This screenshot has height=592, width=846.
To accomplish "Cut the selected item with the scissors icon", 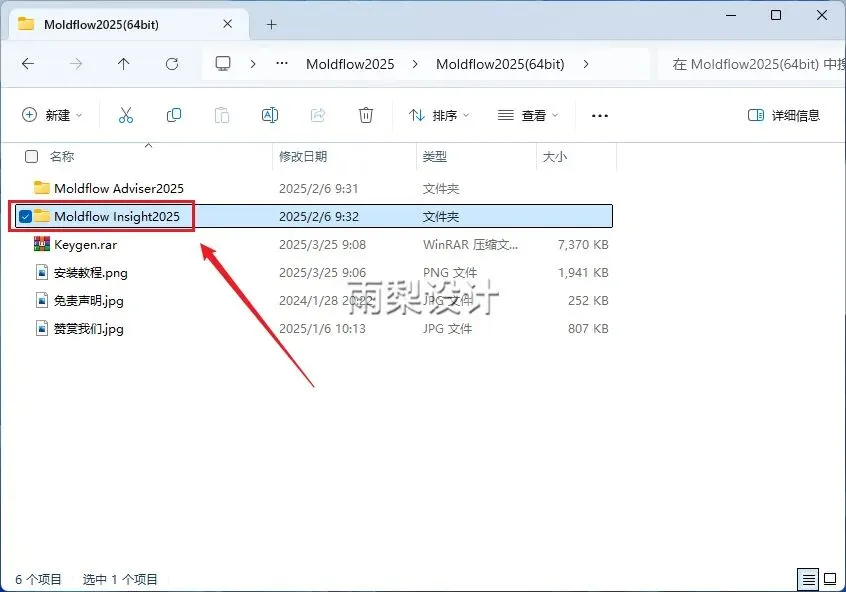I will click(126, 115).
